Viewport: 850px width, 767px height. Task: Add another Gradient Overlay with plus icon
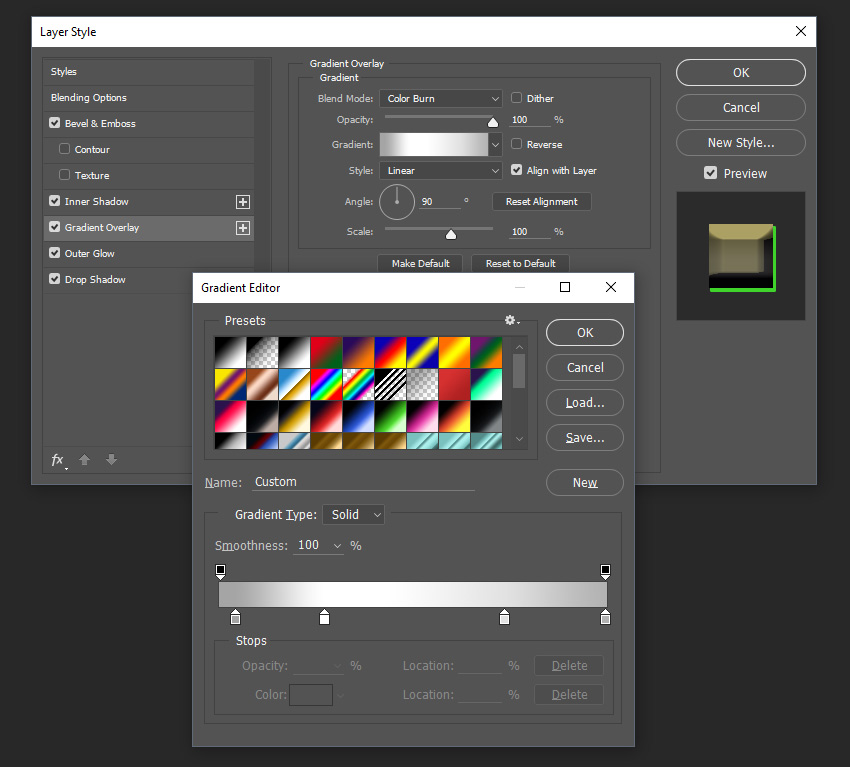pyautogui.click(x=242, y=228)
